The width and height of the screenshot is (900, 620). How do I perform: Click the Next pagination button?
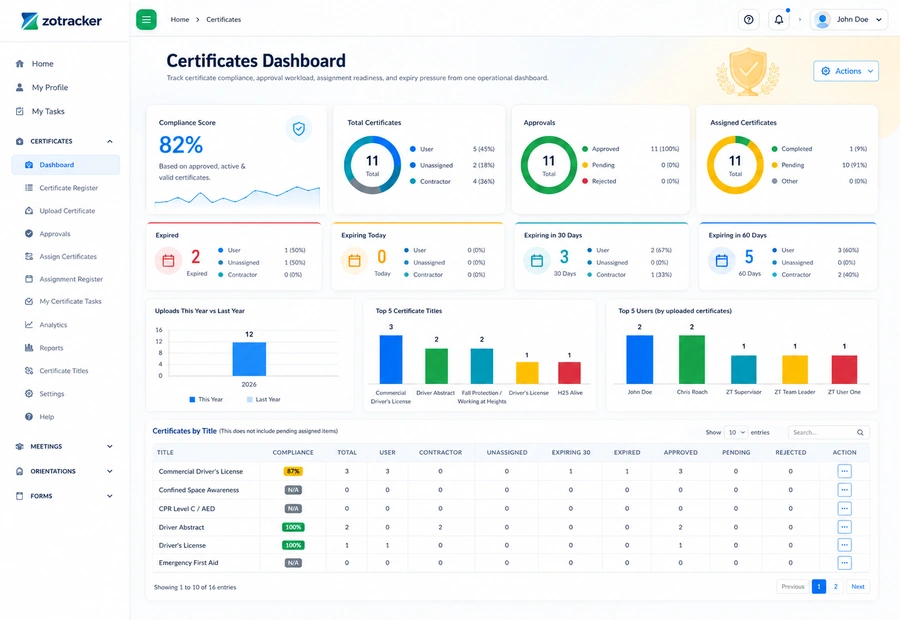click(858, 587)
